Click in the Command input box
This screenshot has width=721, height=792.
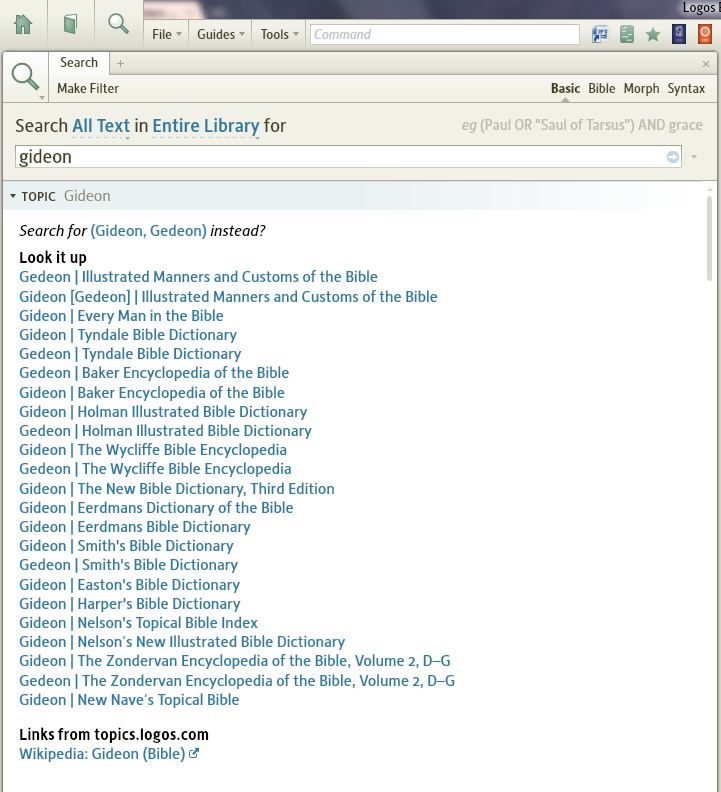click(445, 34)
